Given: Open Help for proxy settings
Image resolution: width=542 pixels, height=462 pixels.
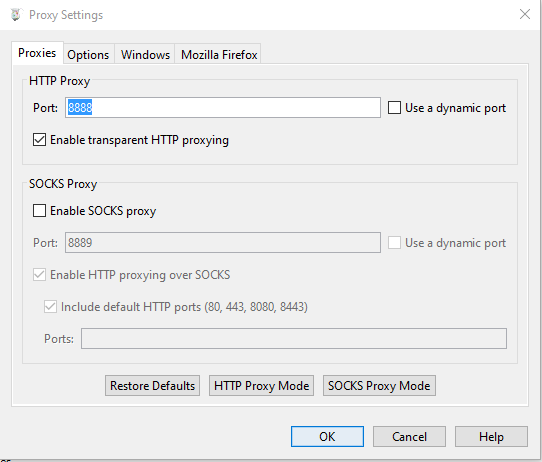Looking at the screenshot, I should click(491, 436).
